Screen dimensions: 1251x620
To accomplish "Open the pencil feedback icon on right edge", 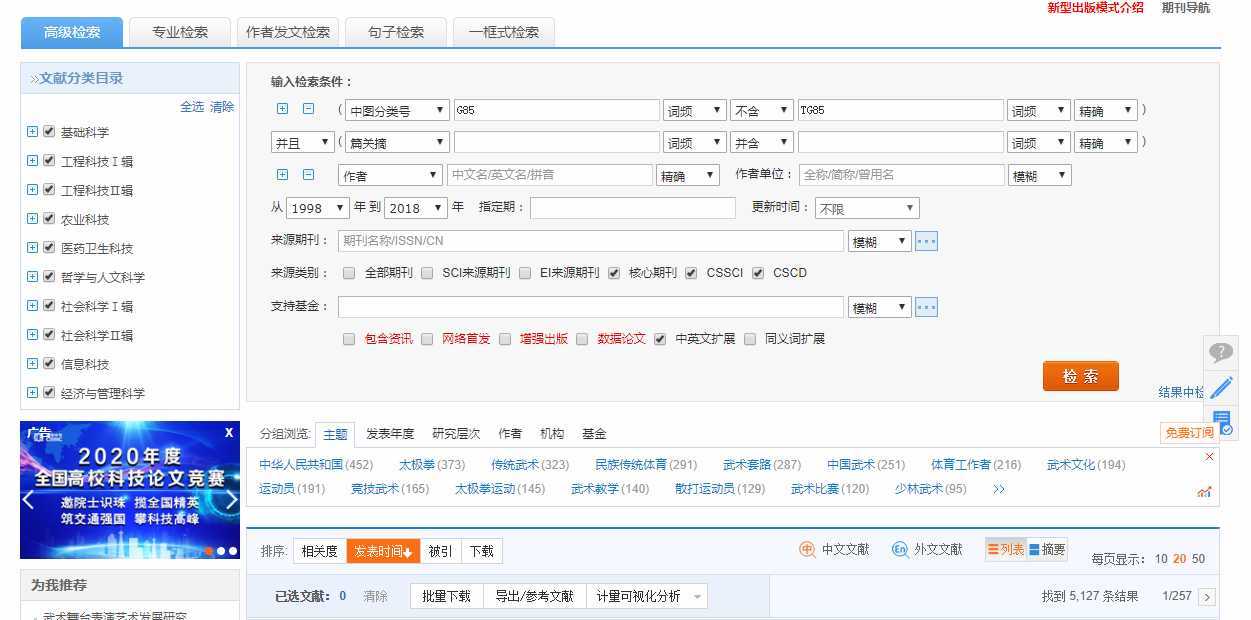I will click(x=1221, y=388).
